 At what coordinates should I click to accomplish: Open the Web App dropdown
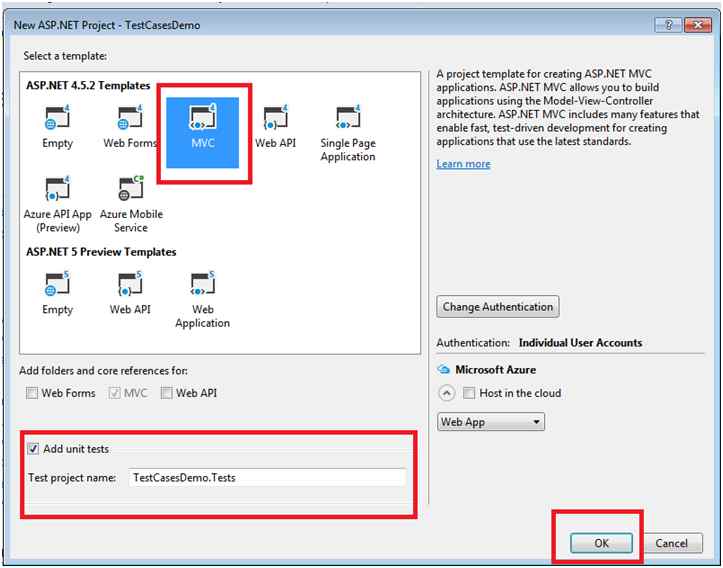491,422
